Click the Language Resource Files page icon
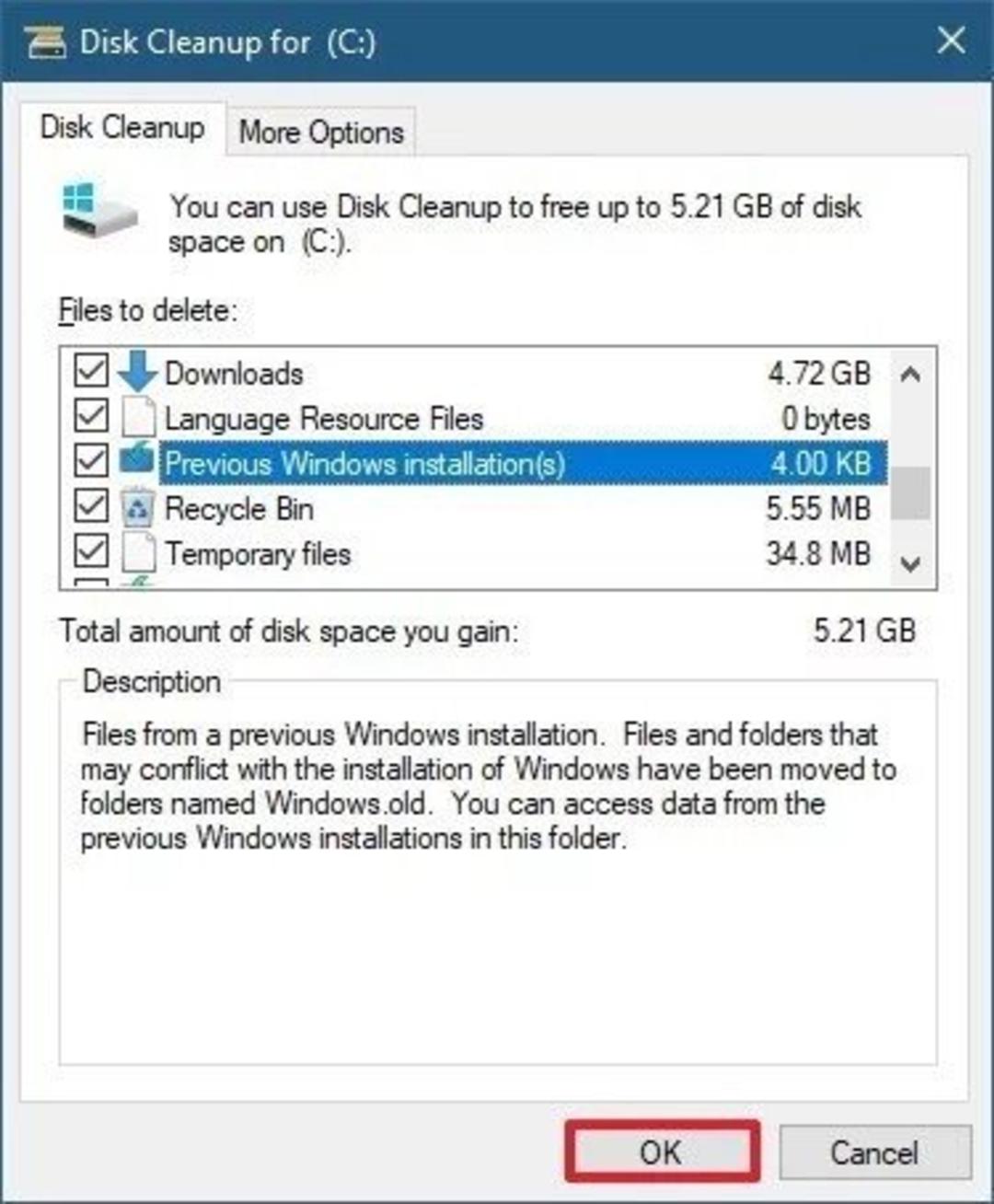Viewport: 994px width, 1204px height. pyautogui.click(x=138, y=418)
